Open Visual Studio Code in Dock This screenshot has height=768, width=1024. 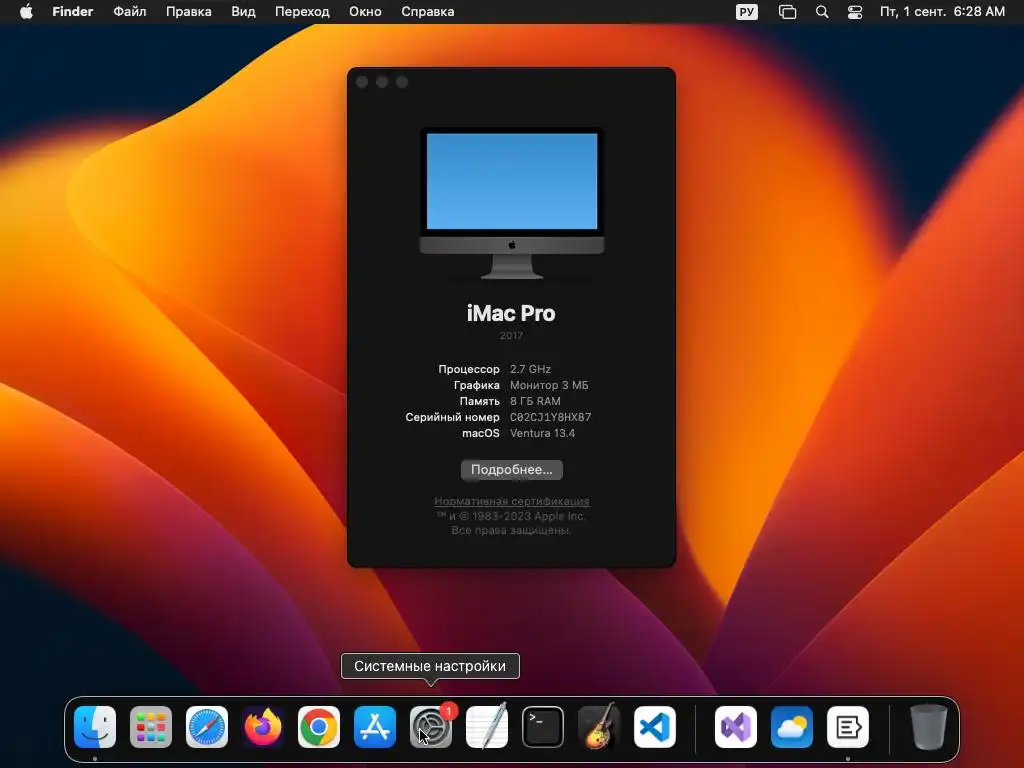[x=655, y=727]
